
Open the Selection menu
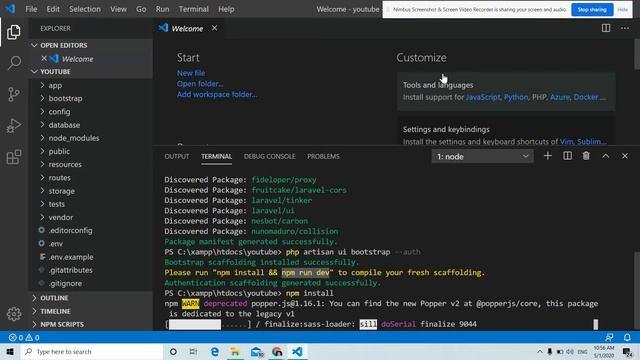tap(84, 9)
